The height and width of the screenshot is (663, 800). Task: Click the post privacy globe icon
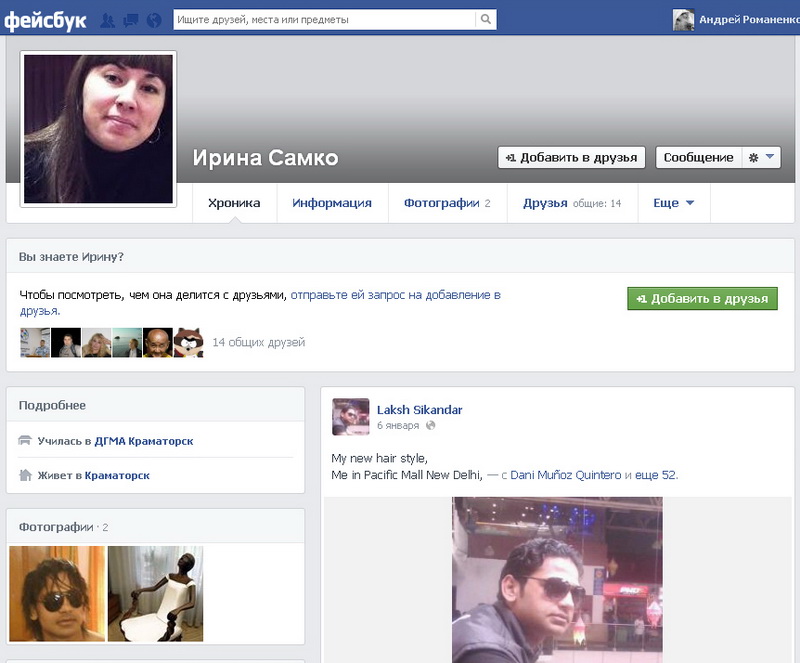(x=431, y=426)
